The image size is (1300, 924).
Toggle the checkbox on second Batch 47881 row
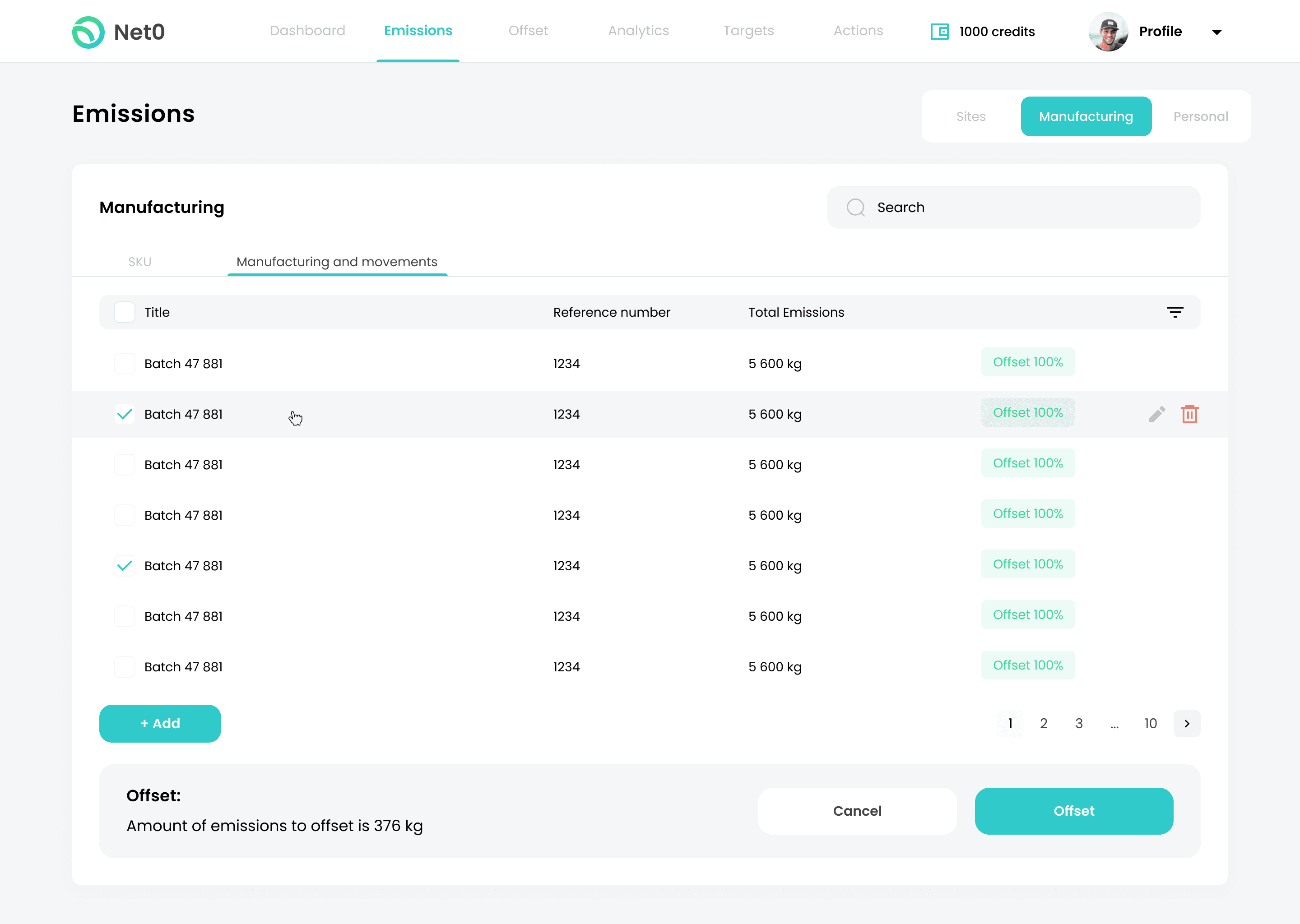pos(125,414)
